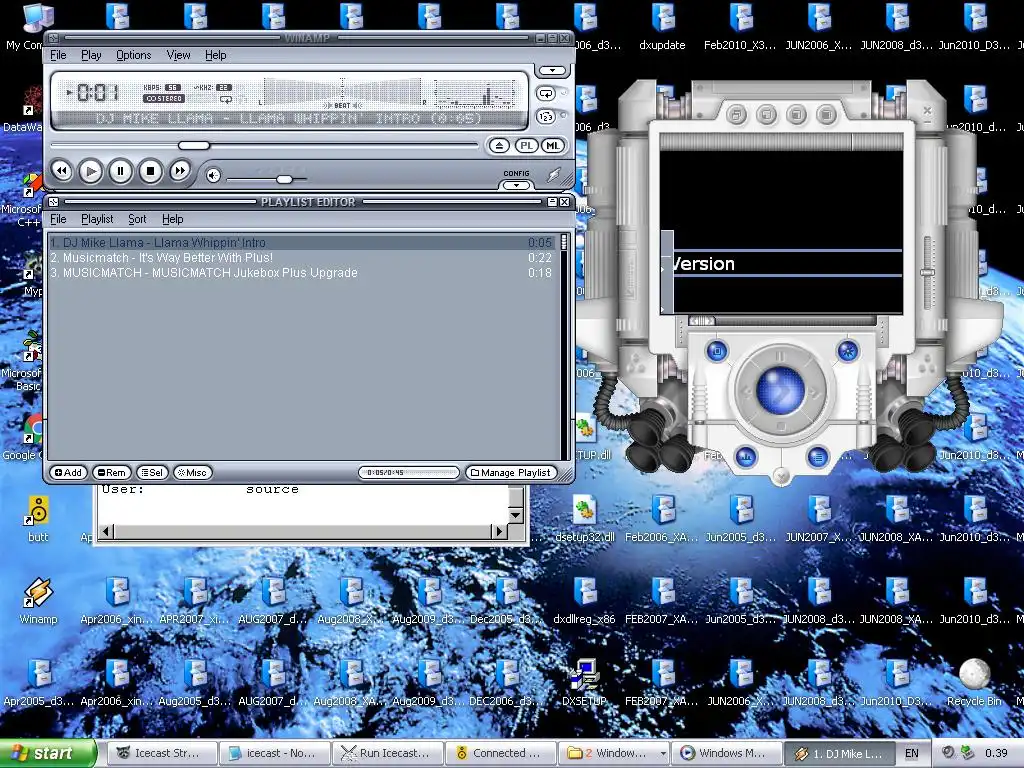Expand the grouped Window... taskbar dropdown
The width and height of the screenshot is (1024, 768).
pos(663,753)
